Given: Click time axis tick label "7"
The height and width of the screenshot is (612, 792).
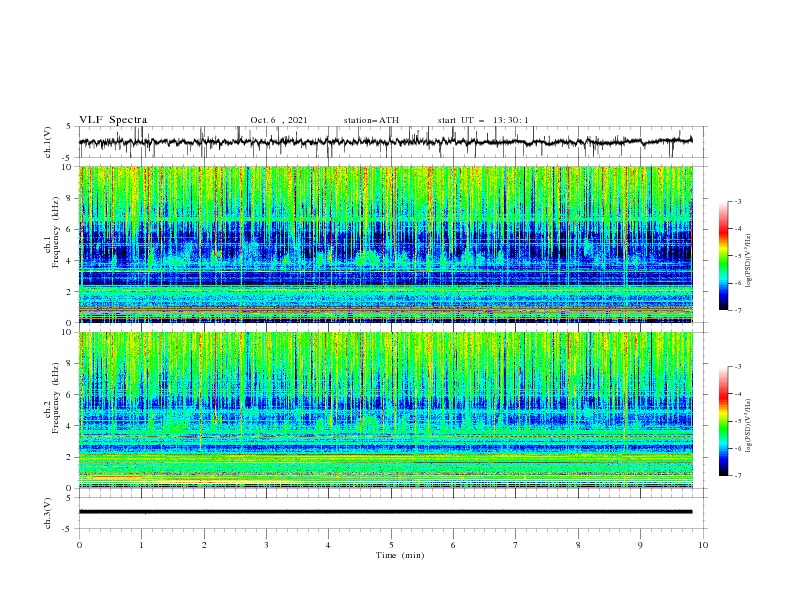Looking at the screenshot, I should 516,545.
